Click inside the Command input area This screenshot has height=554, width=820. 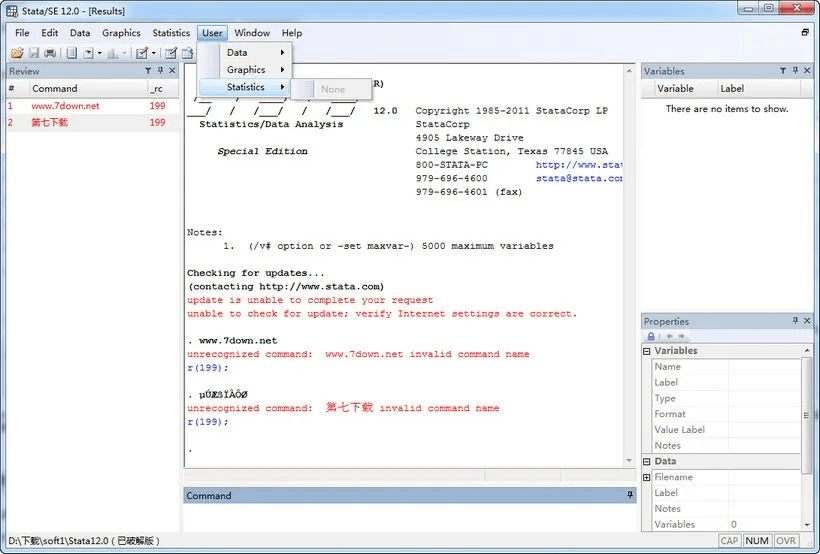409,518
